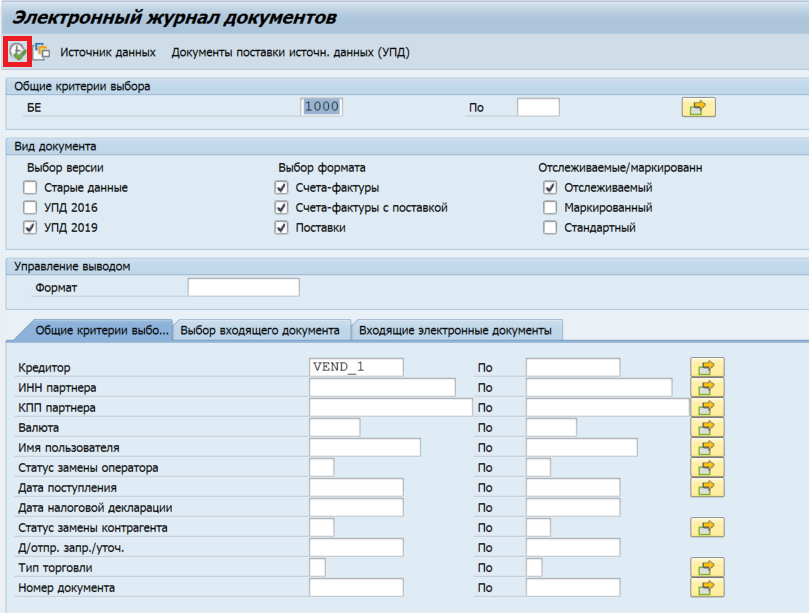Toggle the Маркированный checkbox
The height and width of the screenshot is (613, 809).
tap(550, 207)
